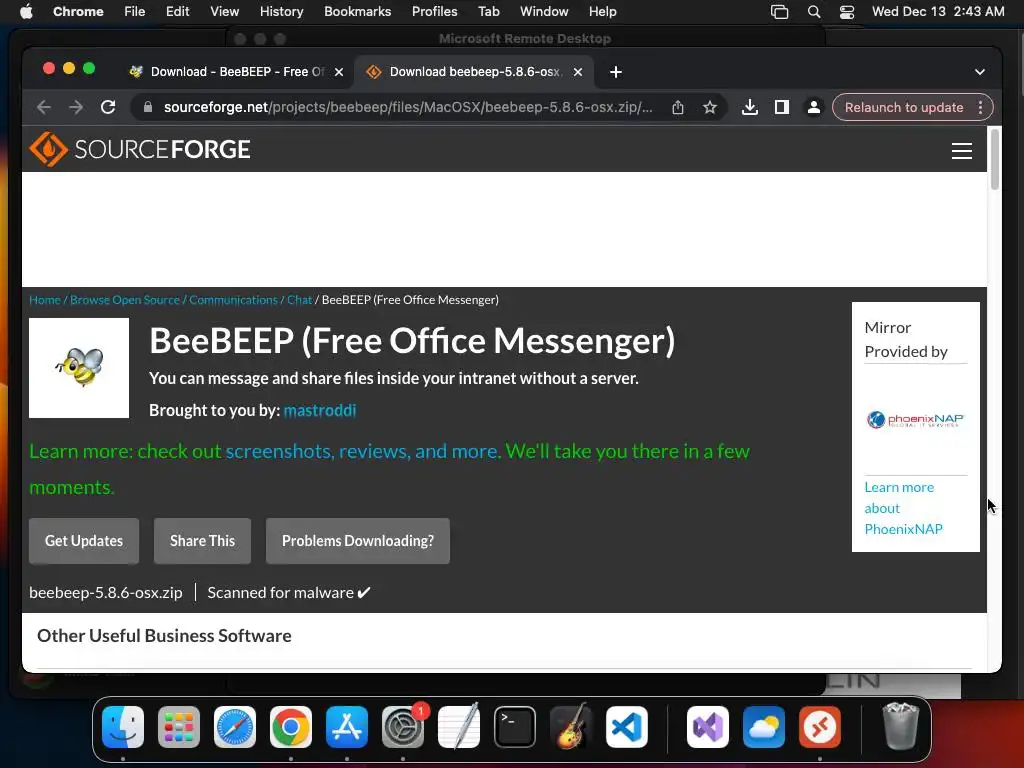Open GarageBand from the dock
The image size is (1024, 768).
tap(571, 727)
